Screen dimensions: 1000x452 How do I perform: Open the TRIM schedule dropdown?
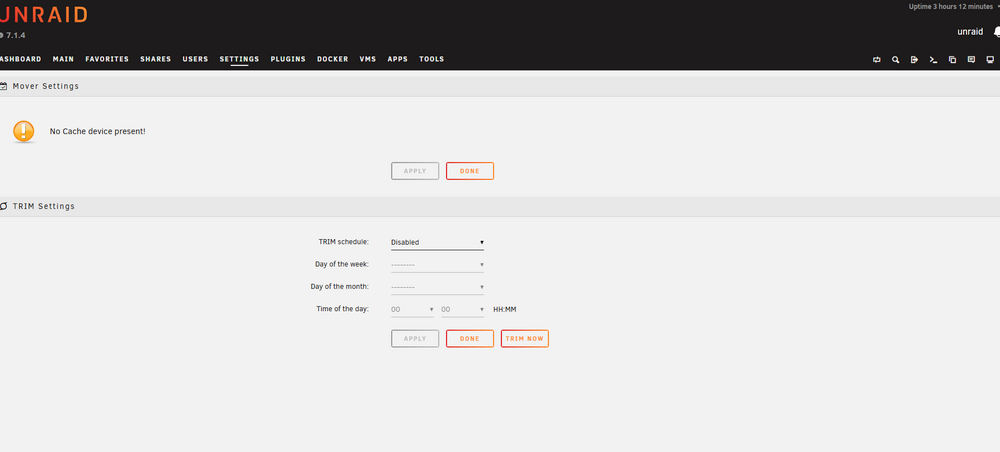[438, 242]
